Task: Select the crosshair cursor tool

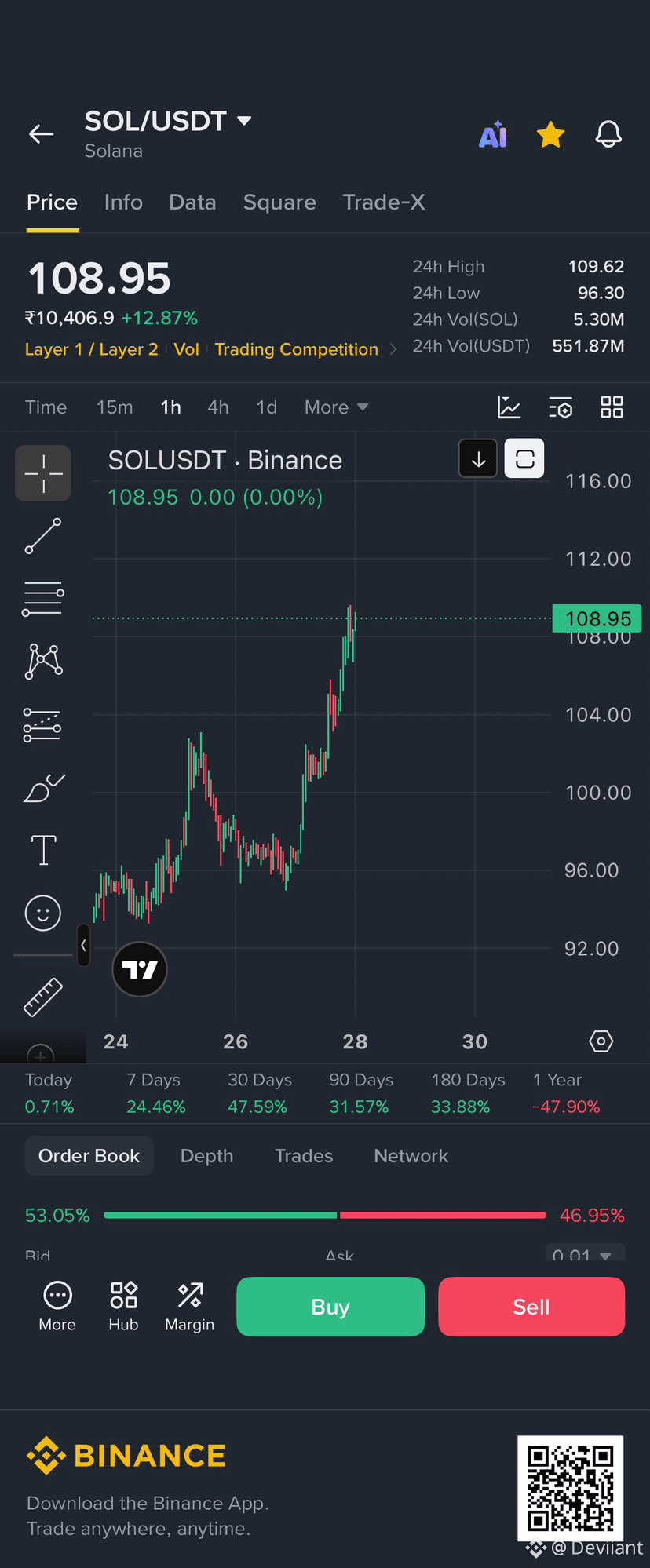Action: [43, 473]
